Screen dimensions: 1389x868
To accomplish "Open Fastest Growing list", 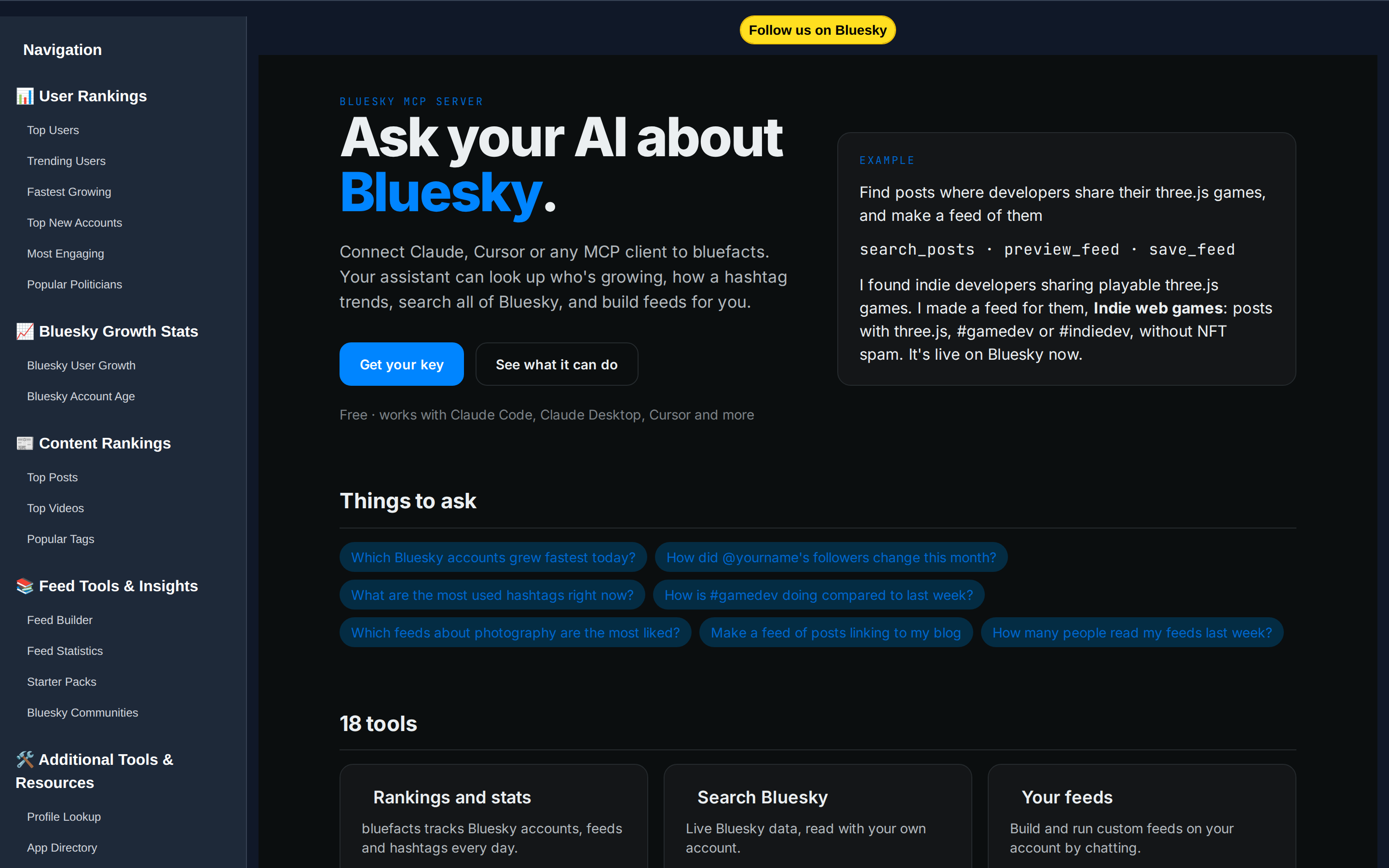I will point(69,192).
